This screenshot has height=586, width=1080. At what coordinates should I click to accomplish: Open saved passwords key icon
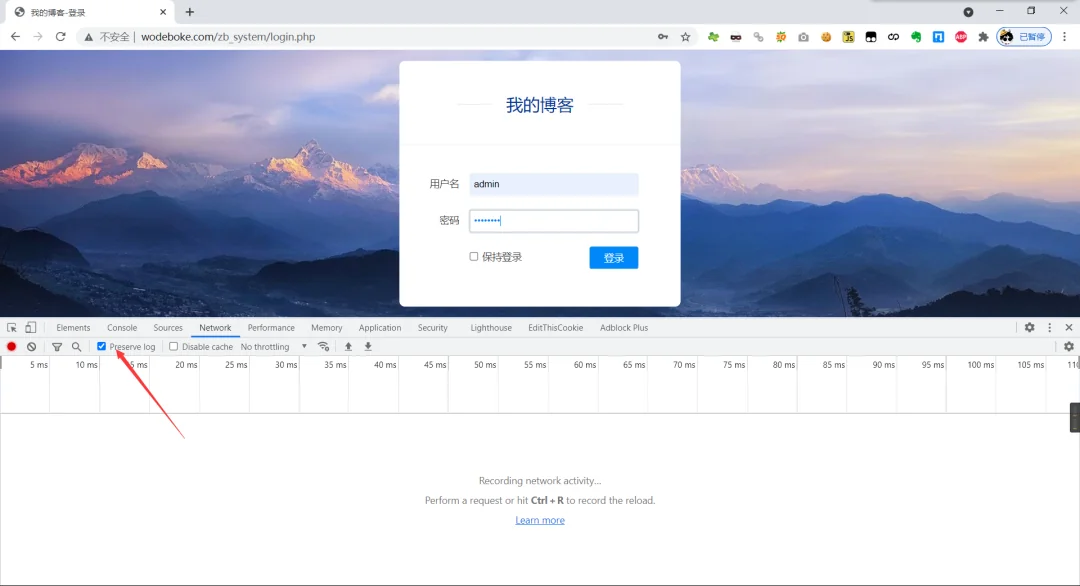point(663,36)
